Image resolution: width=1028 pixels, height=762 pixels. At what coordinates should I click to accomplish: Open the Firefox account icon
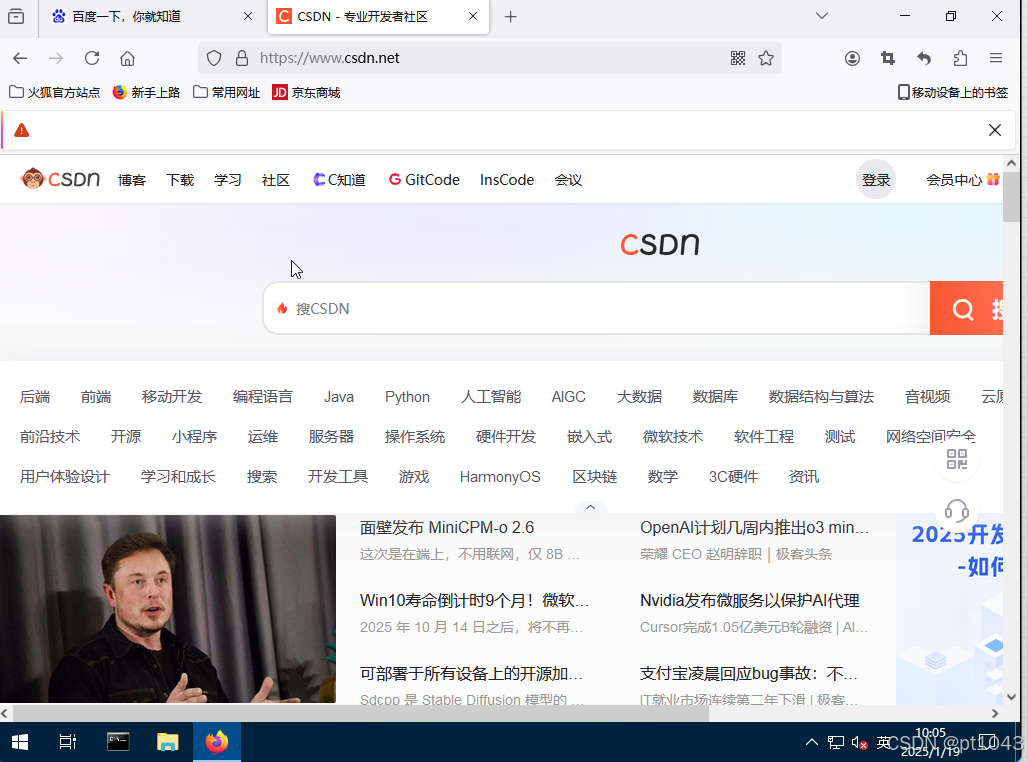(852, 58)
